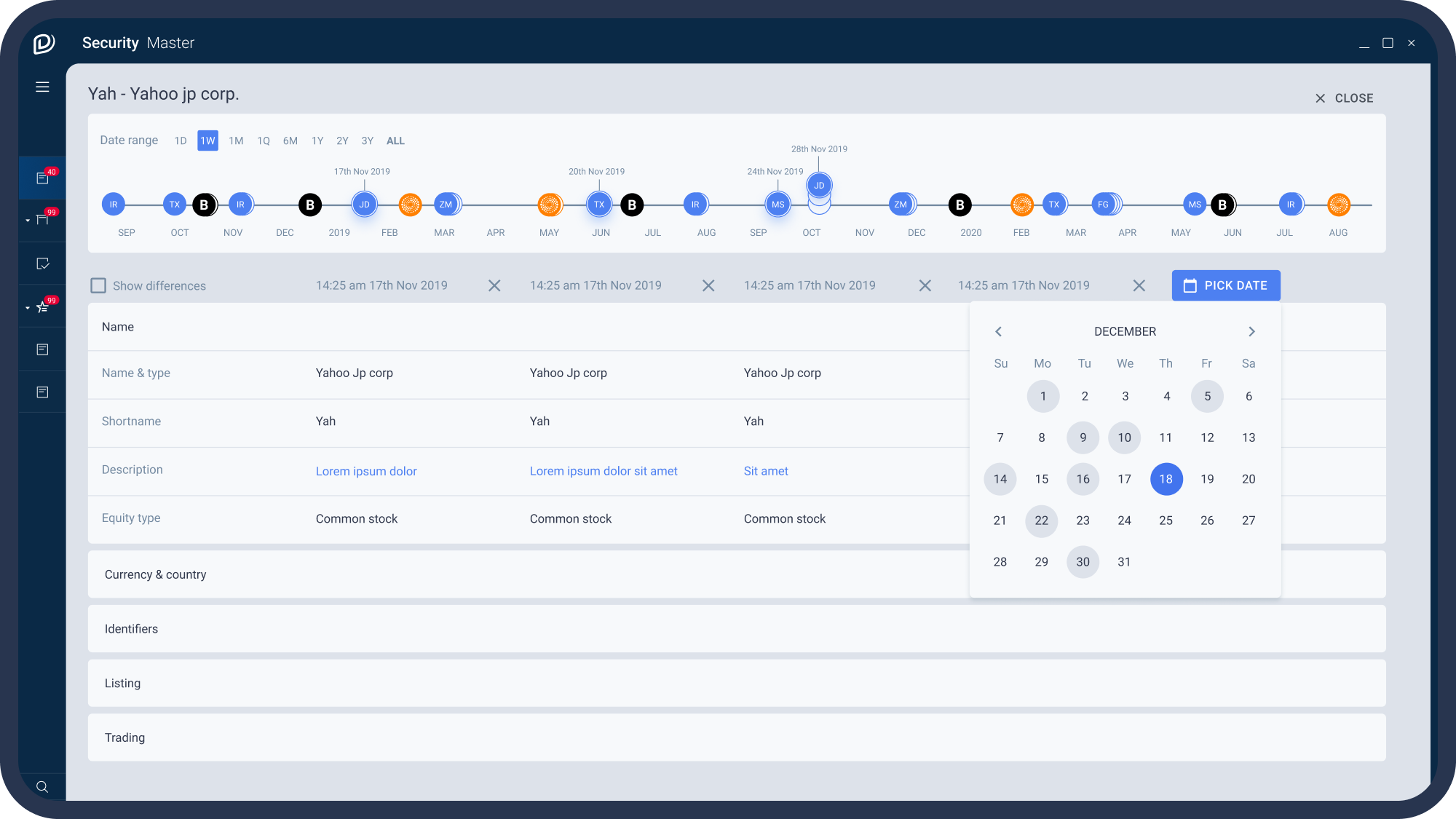This screenshot has height=819, width=1456.
Task: Select the MS marker dated 24th Nov 2019
Action: (778, 205)
